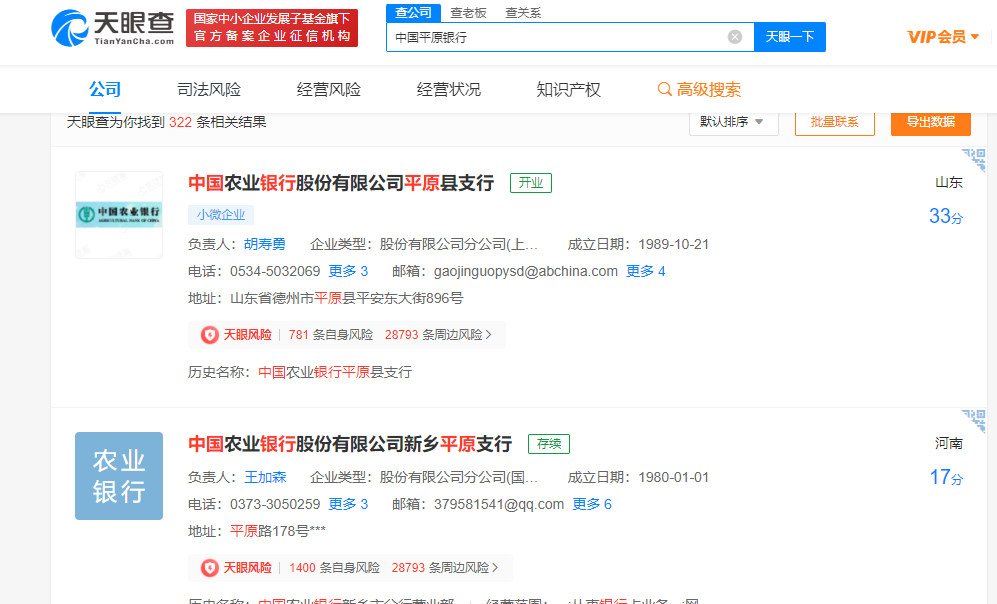The height and width of the screenshot is (604, 997).
Task: Open 28793 条周边风险 on 新乡平原支行 card
Action: [444, 568]
